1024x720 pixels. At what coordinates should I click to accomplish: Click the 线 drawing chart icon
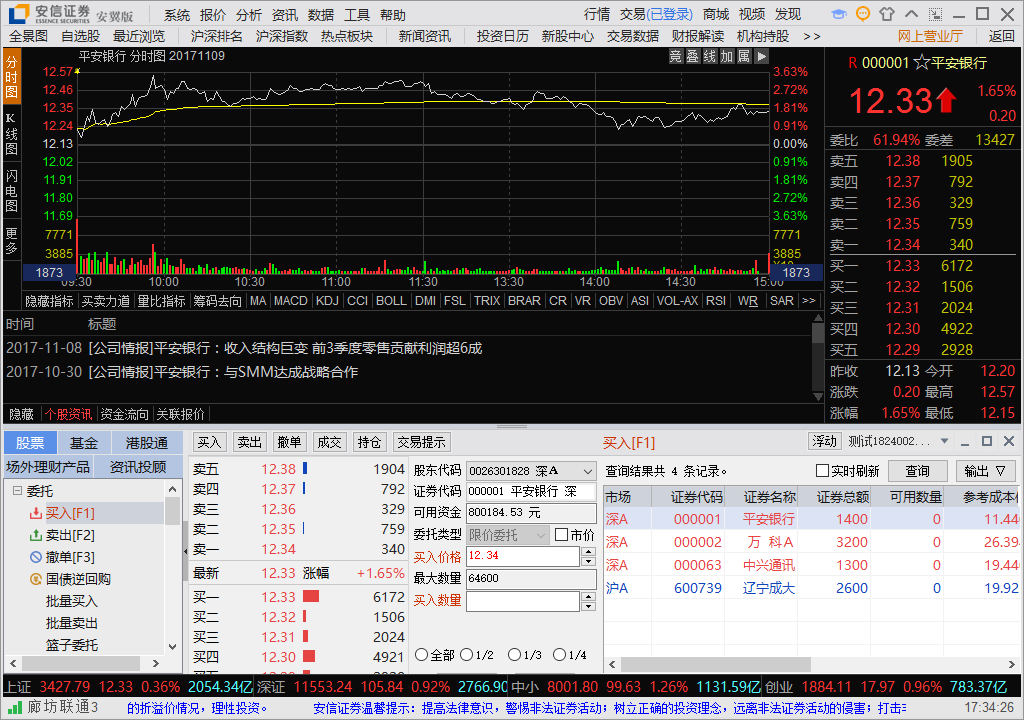pos(710,57)
